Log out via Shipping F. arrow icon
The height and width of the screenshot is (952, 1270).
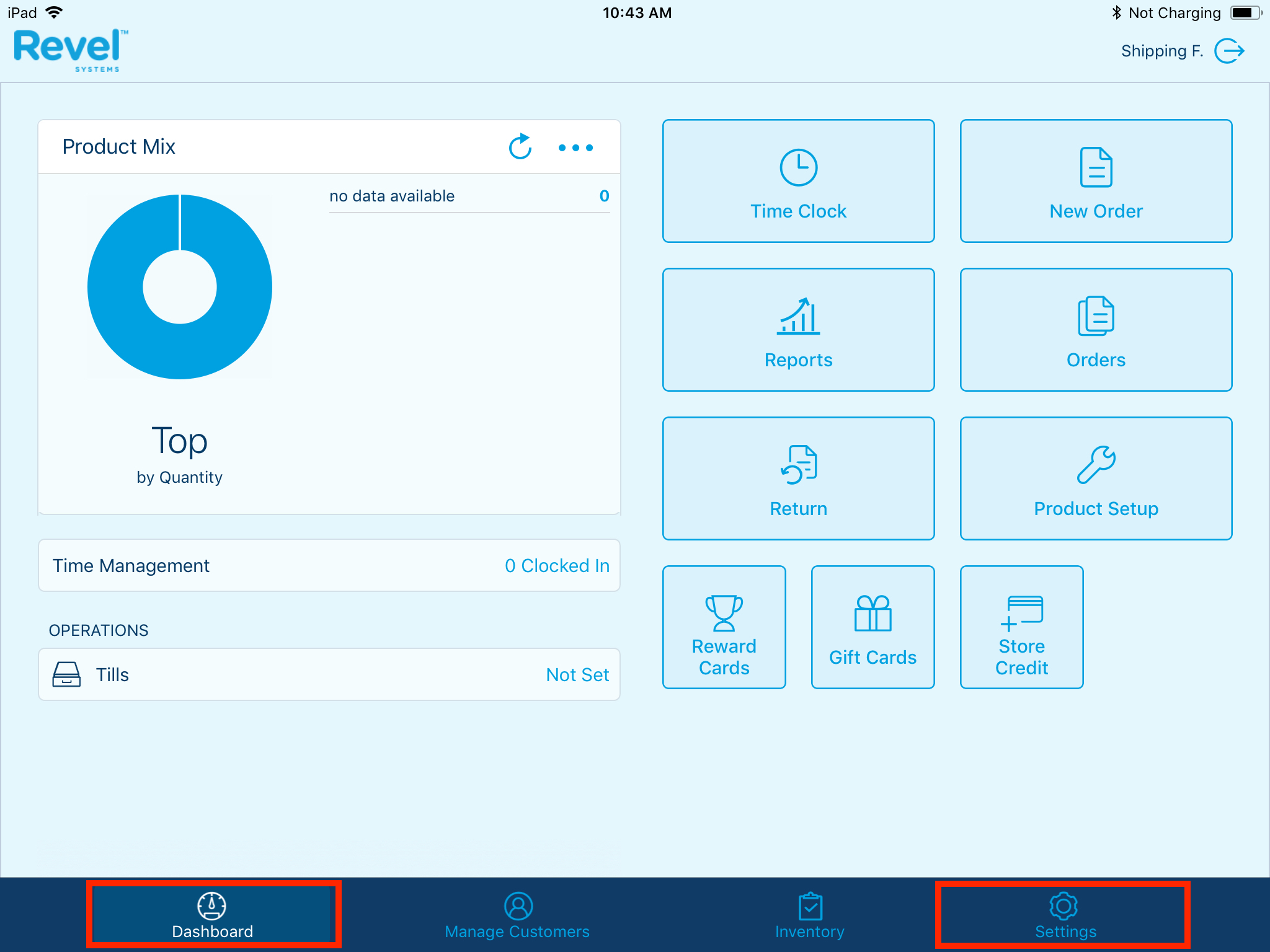pos(1229,51)
